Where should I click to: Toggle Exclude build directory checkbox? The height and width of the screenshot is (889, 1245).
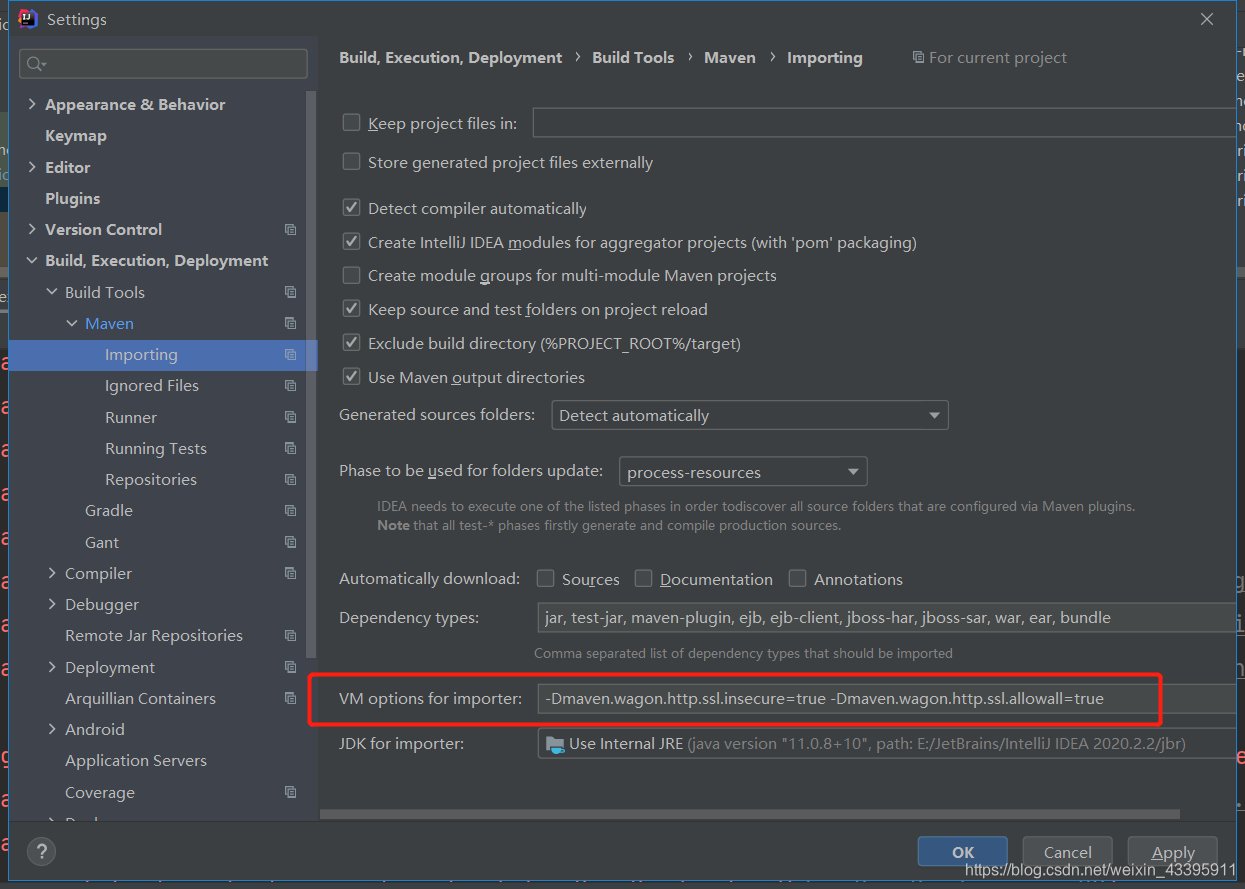point(351,343)
